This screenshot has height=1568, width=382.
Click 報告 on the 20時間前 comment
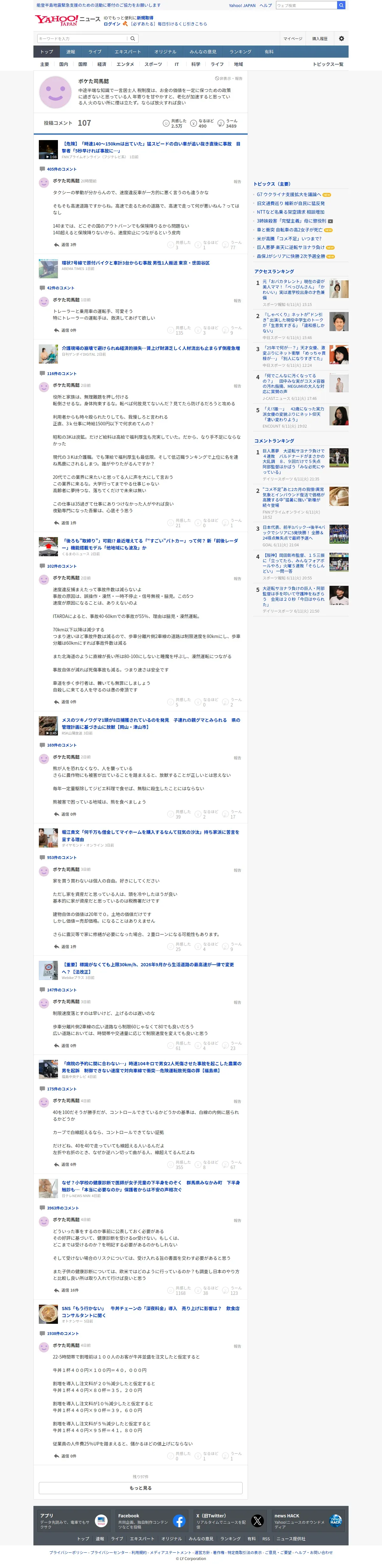coord(237,181)
